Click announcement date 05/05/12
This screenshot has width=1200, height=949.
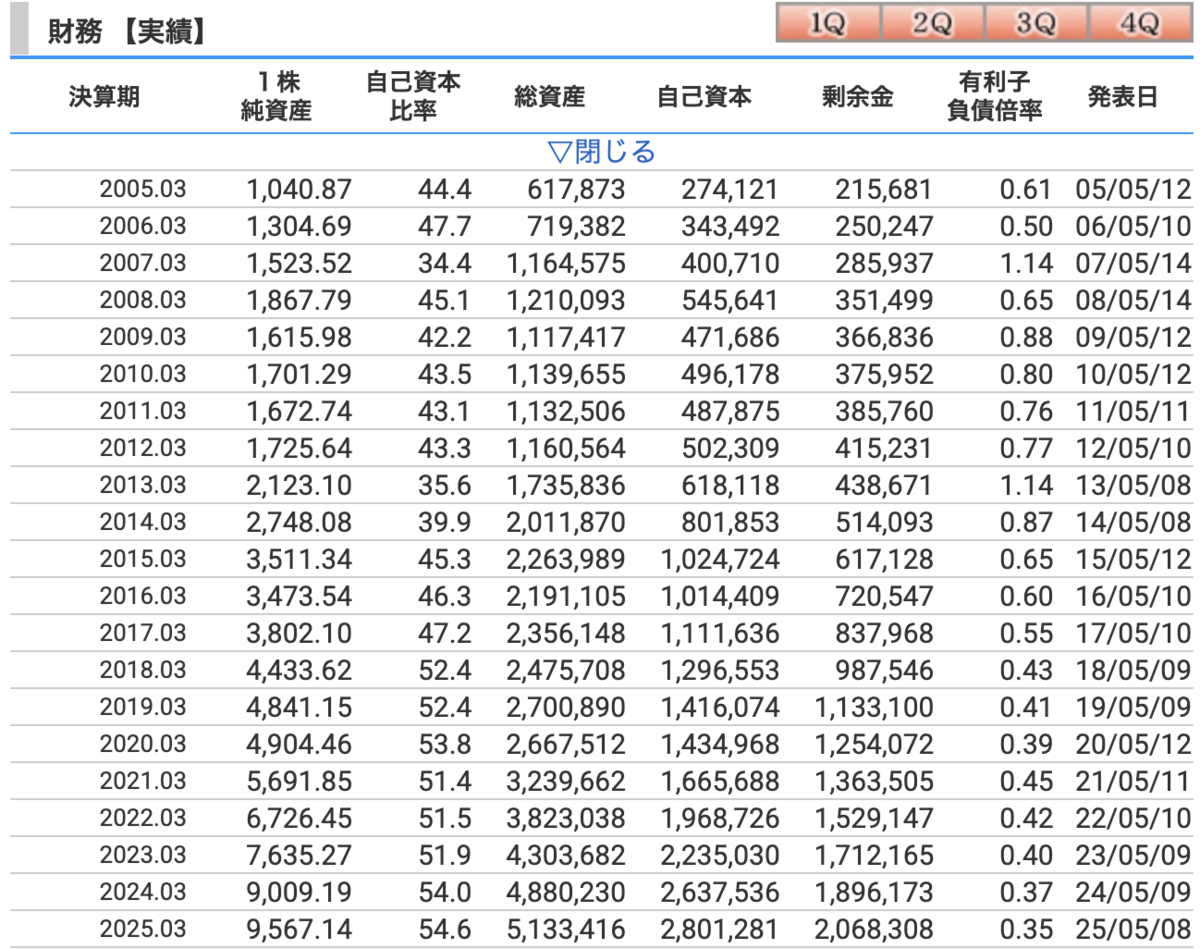[x=1134, y=189]
